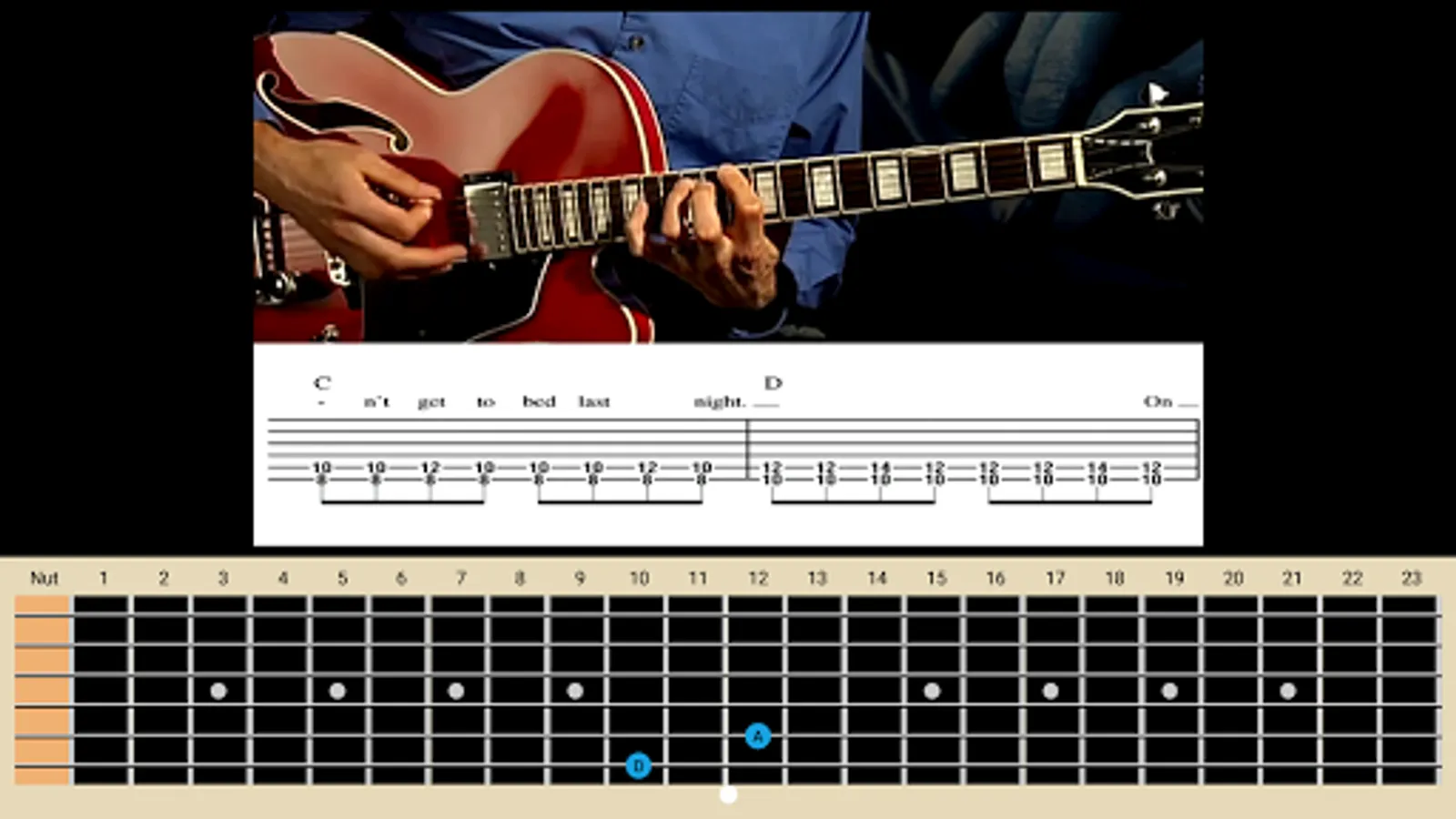The height and width of the screenshot is (819, 1456).
Task: Click the lyric word 'get'
Action: click(431, 402)
